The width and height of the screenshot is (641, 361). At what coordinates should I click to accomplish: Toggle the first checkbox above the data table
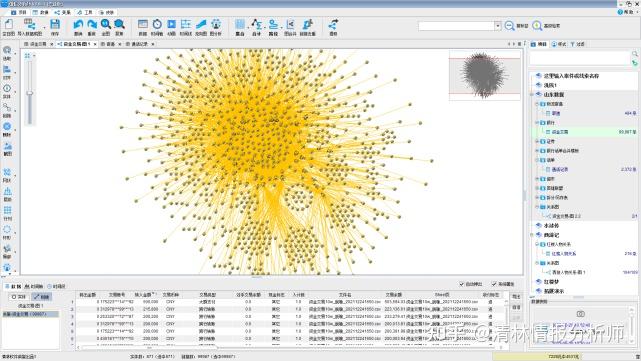[462, 284]
